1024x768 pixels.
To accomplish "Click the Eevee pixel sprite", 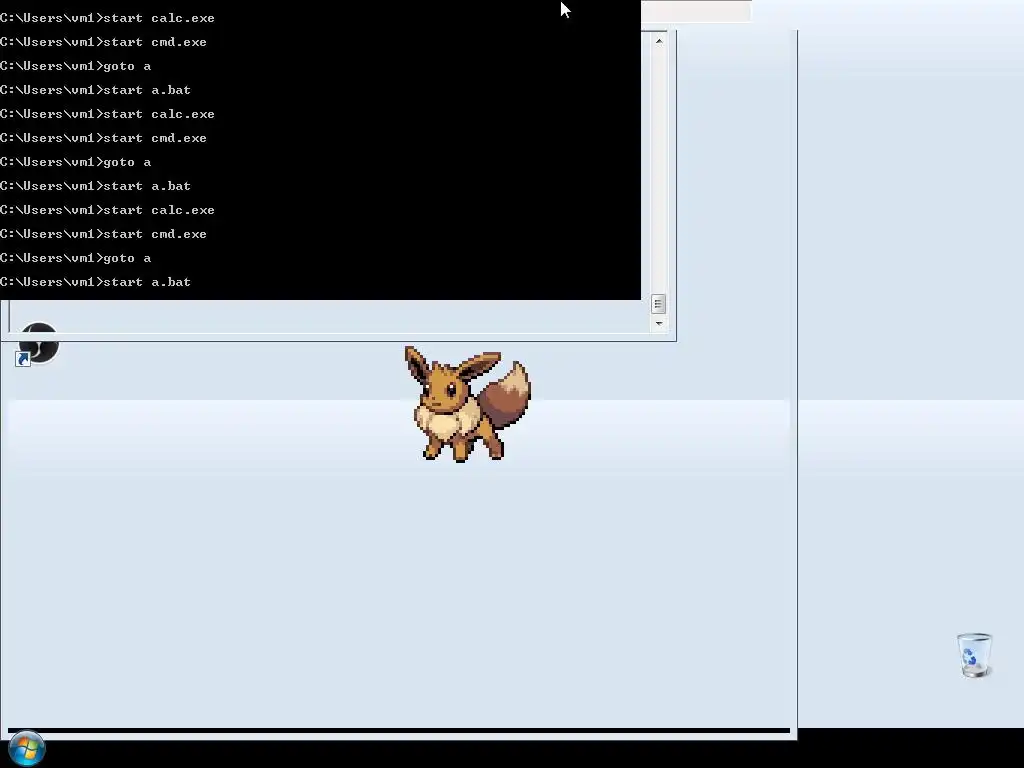I will [467, 404].
